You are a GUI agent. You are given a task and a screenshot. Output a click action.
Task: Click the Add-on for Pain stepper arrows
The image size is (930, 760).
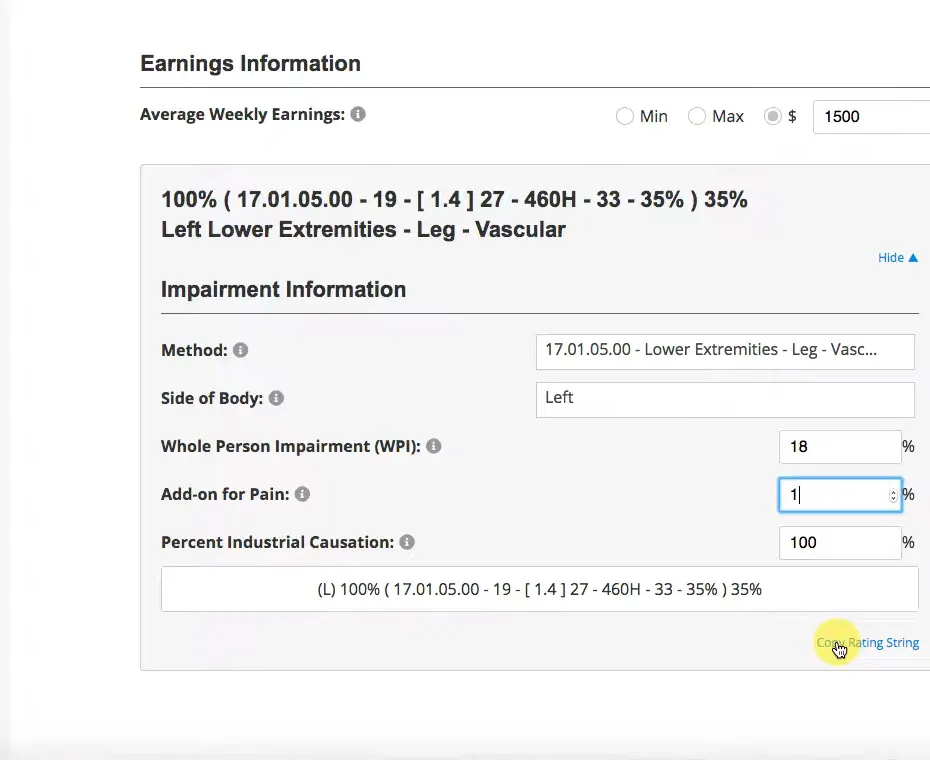[x=893, y=495]
